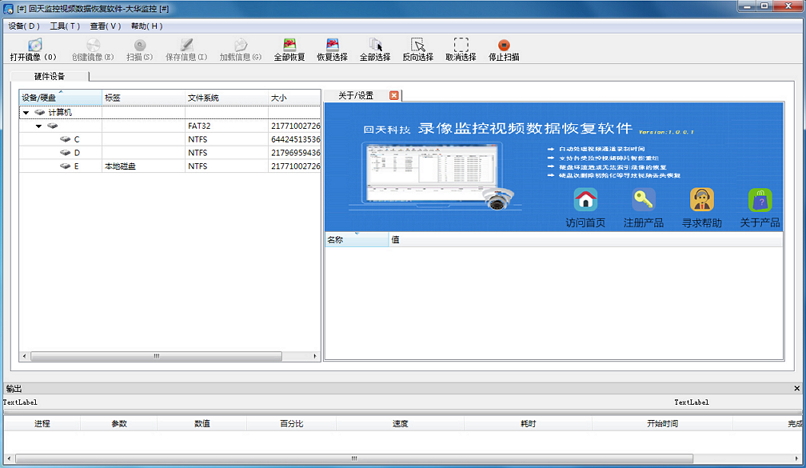The image size is (806, 468).
Task: Select the 关于/设置 tab
Action: click(x=356, y=96)
